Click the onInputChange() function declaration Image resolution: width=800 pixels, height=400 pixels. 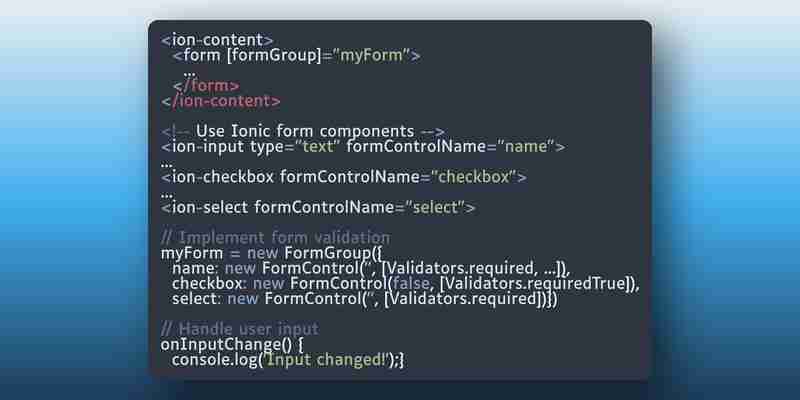[x=233, y=344]
